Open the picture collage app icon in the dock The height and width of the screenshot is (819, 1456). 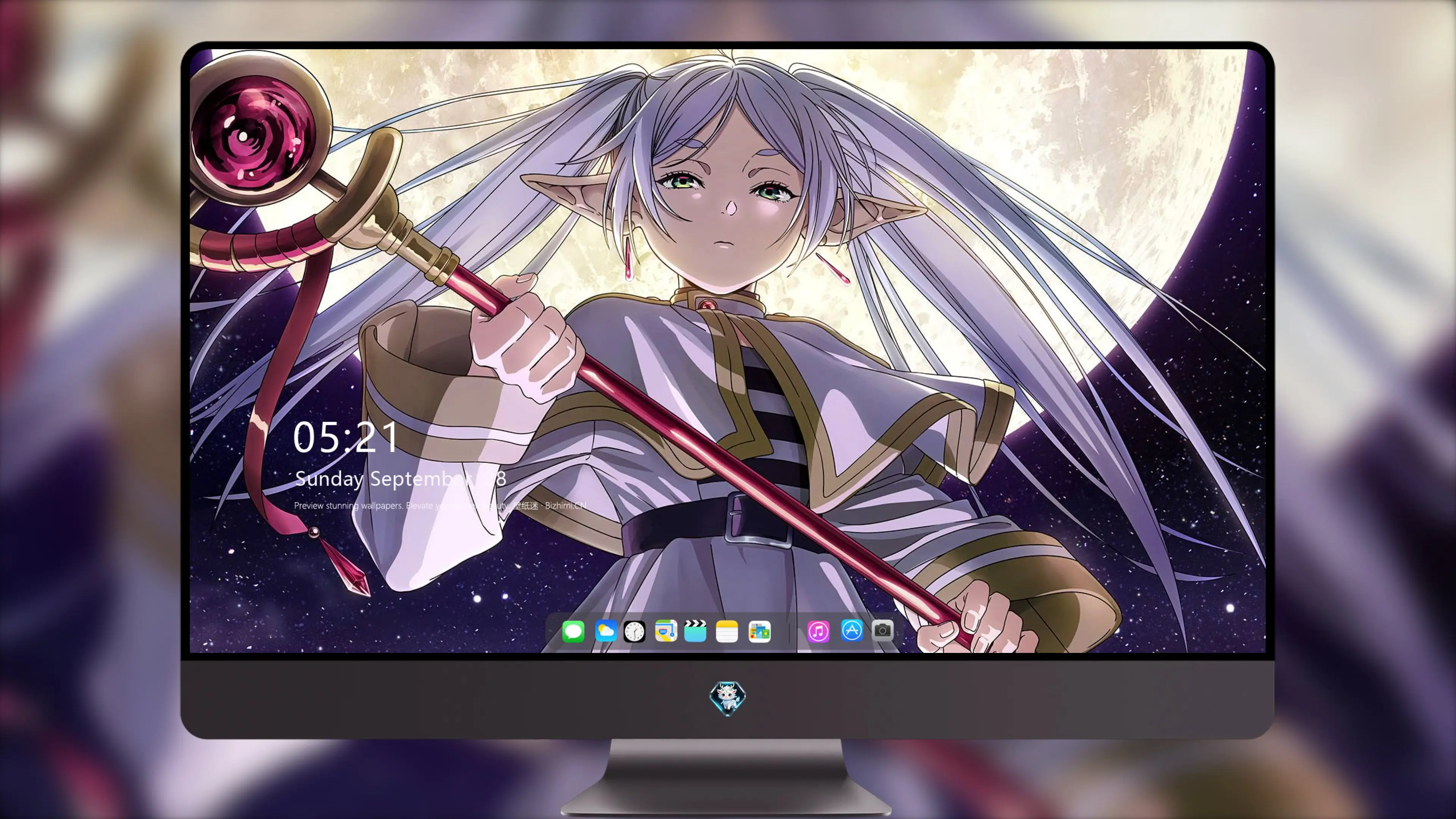[759, 631]
